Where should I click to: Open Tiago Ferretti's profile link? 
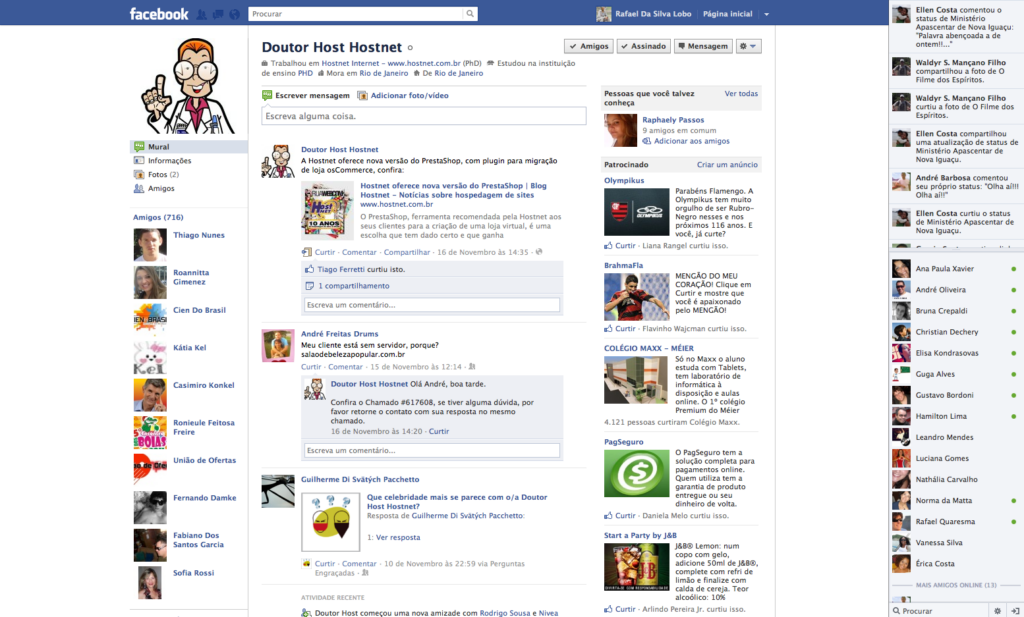(x=341, y=269)
